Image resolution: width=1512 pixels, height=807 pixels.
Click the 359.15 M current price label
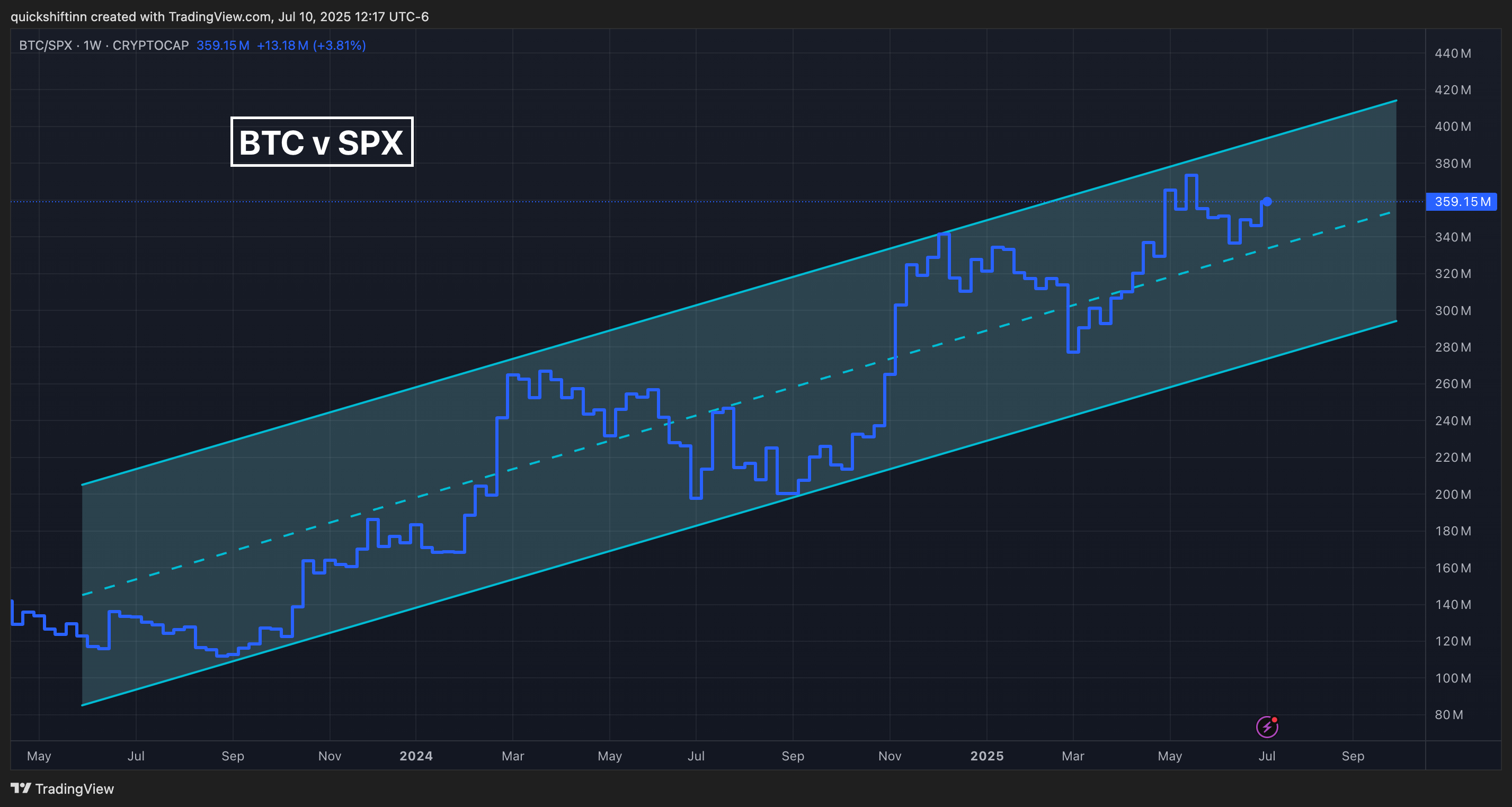1462,202
